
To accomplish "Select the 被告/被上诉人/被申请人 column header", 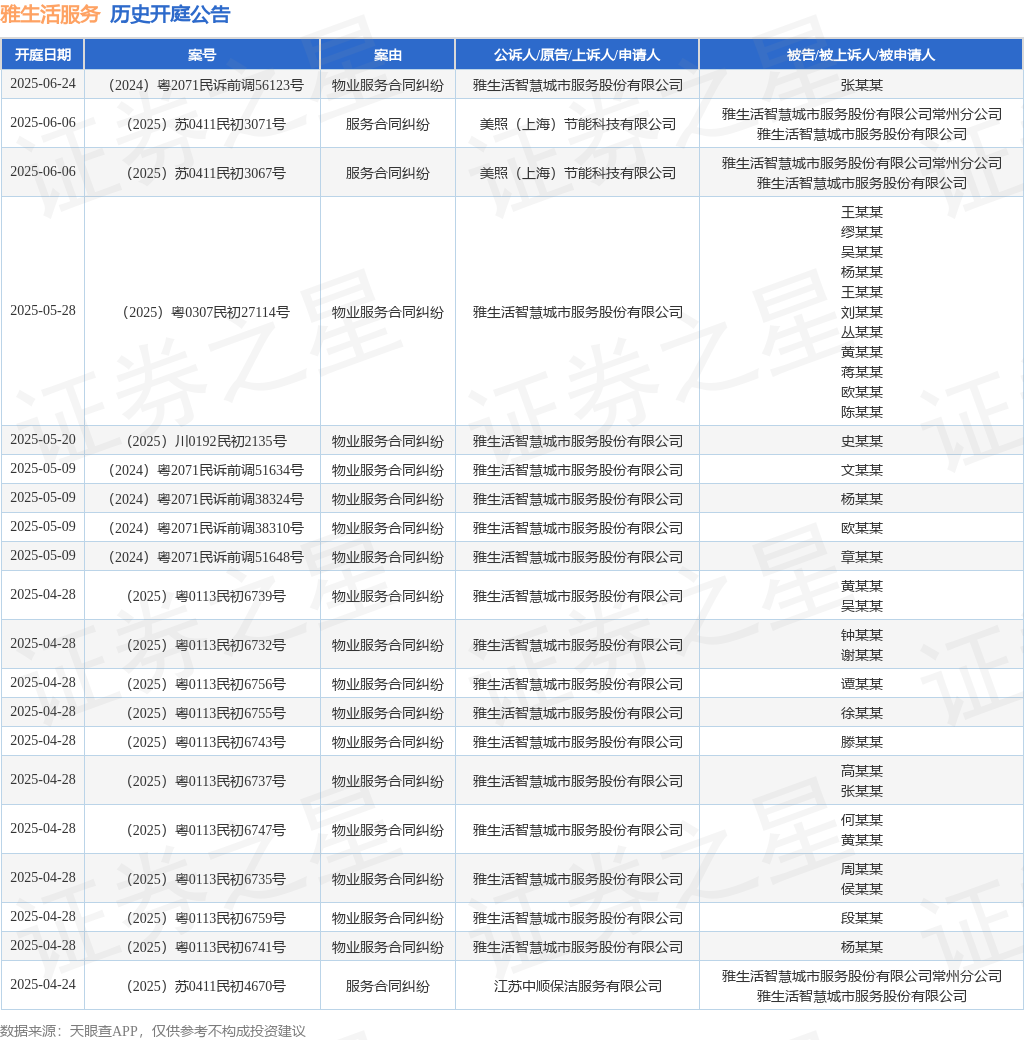I will click(x=861, y=54).
